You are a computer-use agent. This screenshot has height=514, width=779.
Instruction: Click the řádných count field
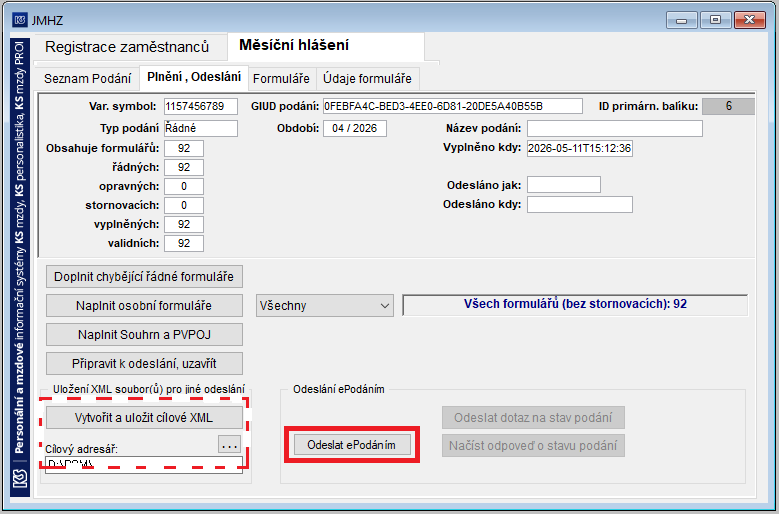point(184,167)
